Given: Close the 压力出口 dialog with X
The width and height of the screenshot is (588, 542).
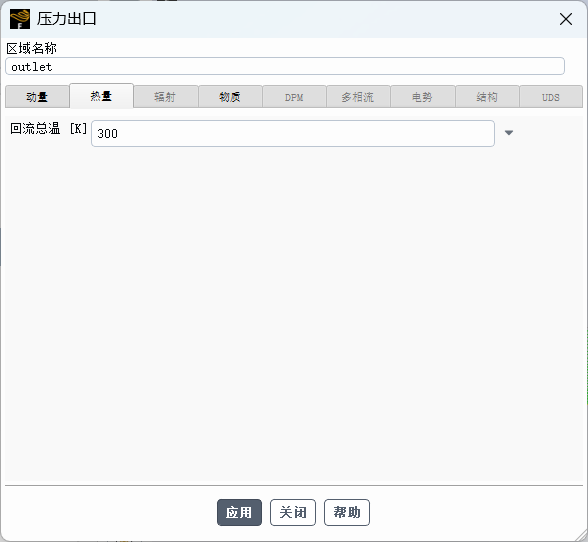Looking at the screenshot, I should point(566,19).
